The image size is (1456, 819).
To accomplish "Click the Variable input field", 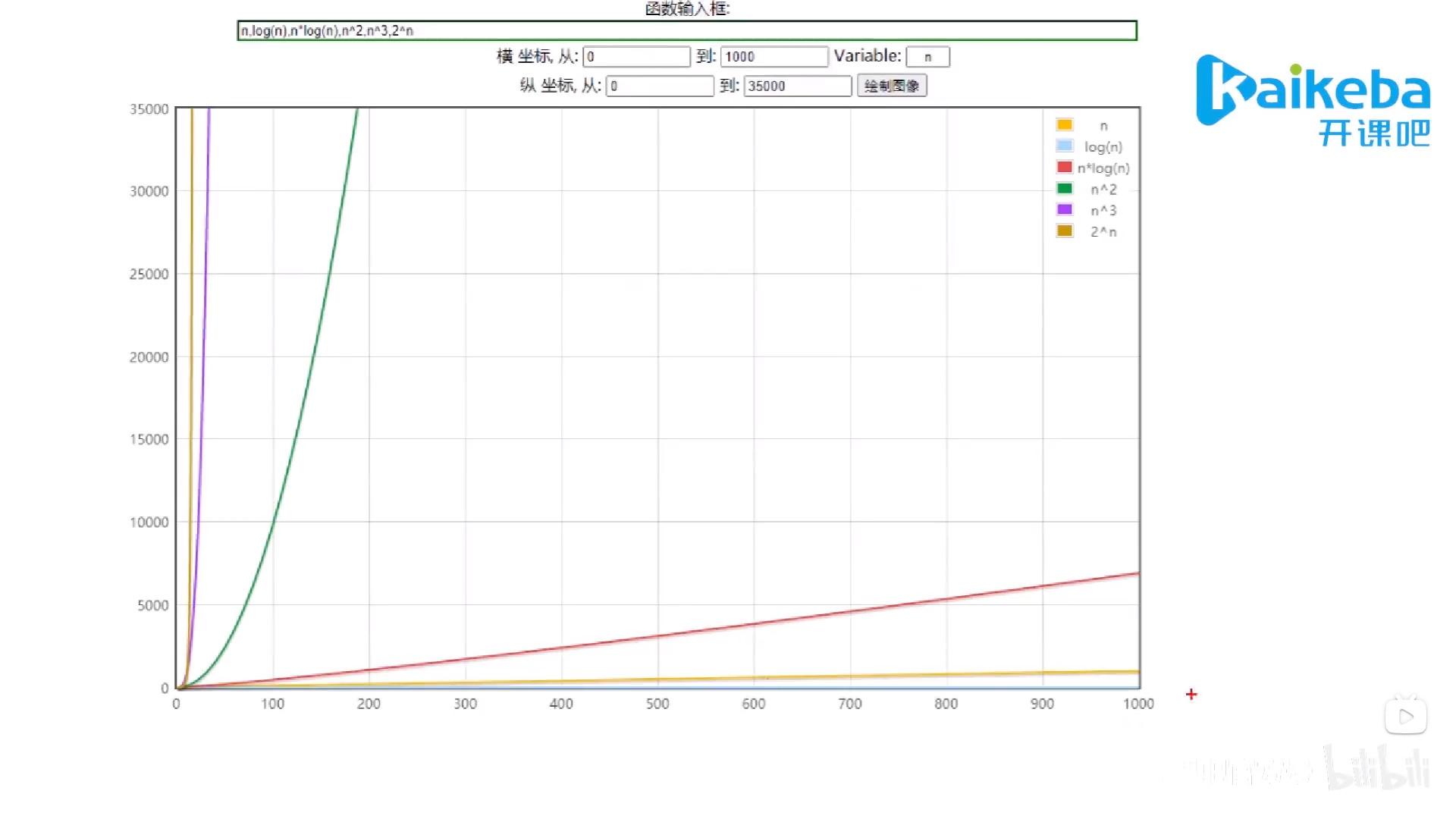I will pyautogui.click(x=927, y=57).
